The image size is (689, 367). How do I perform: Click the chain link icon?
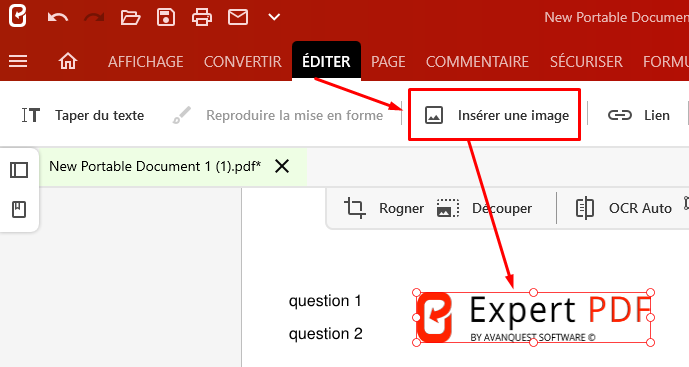click(x=620, y=115)
